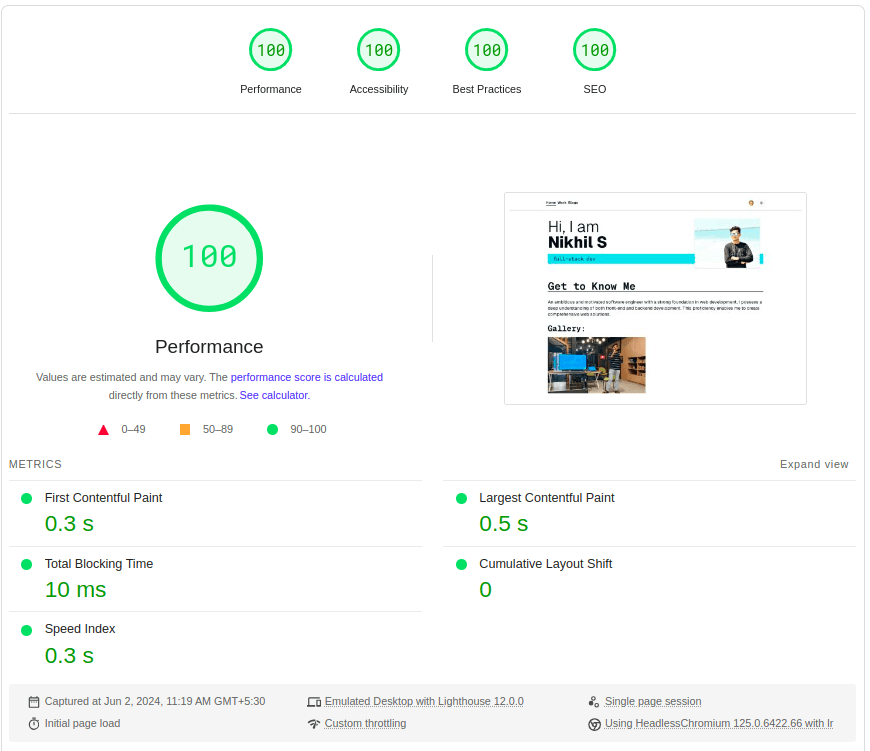The width and height of the screenshot is (870, 751).
Task: Click the red triangle in the score legend
Action: click(103, 429)
